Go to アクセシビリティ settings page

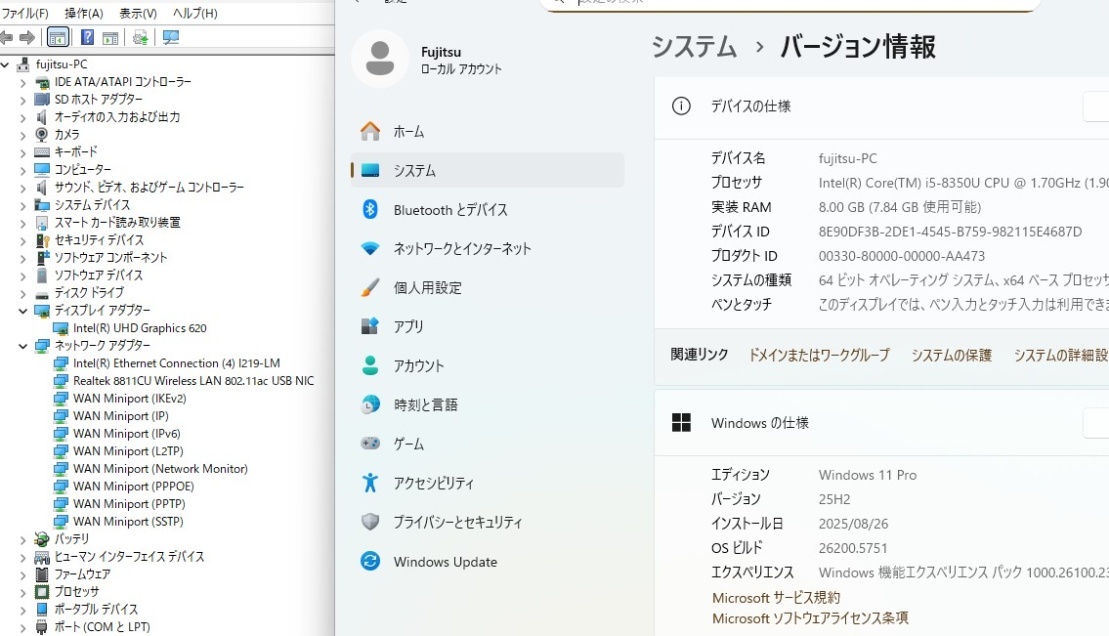[x=433, y=483]
